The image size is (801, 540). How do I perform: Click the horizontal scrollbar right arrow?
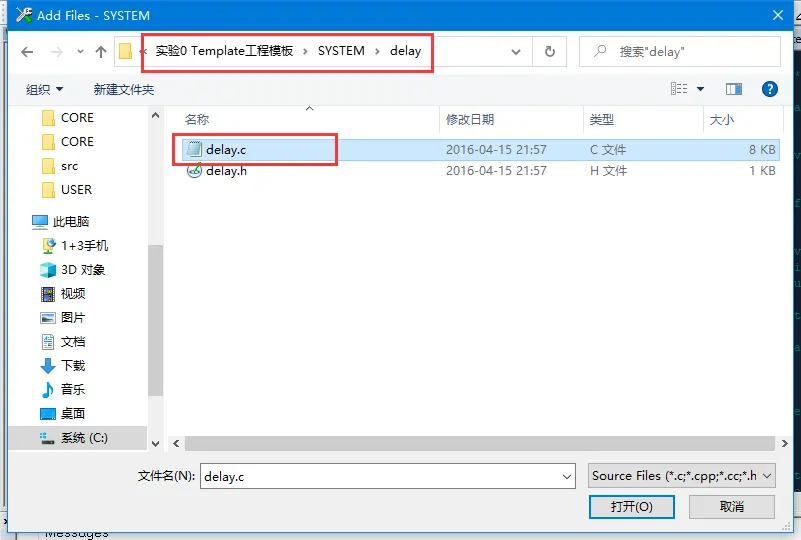785,443
